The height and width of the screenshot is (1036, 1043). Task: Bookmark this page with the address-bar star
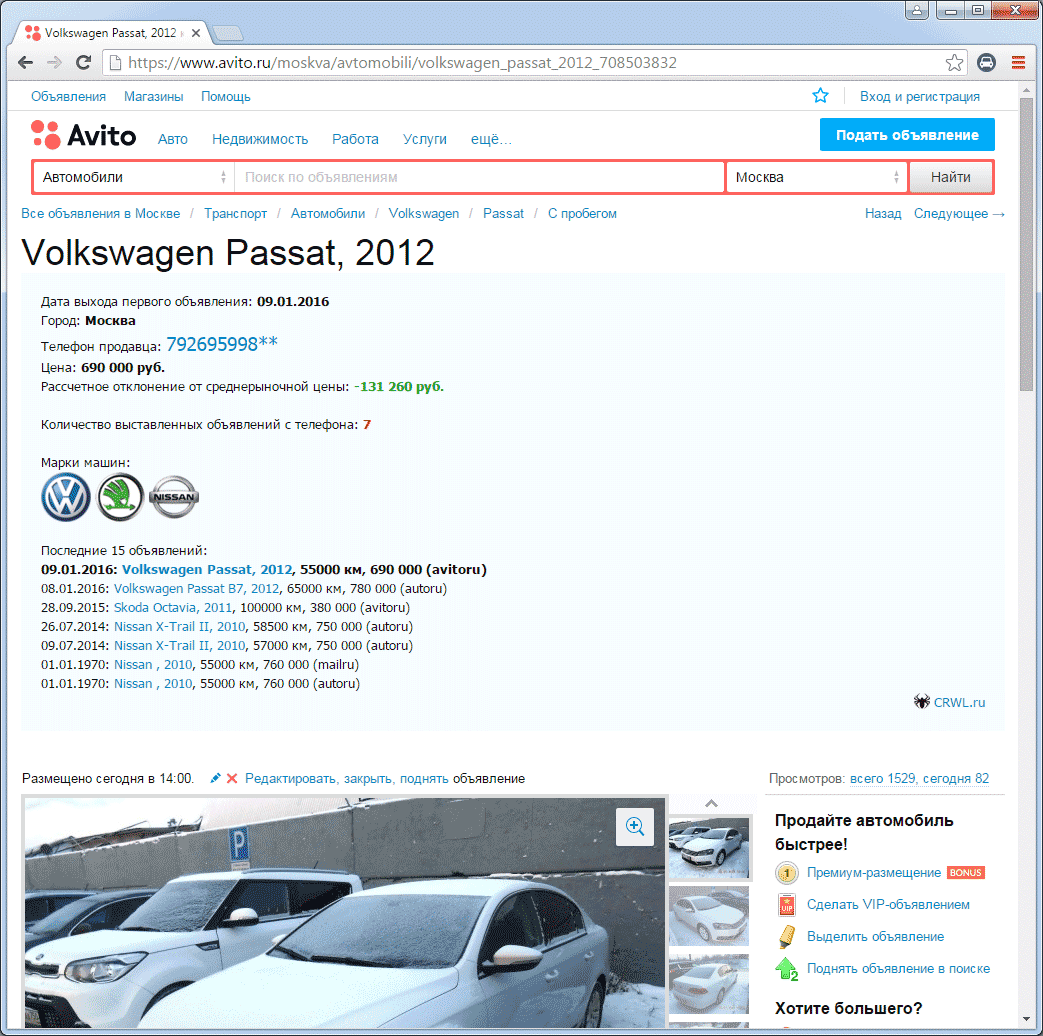[x=954, y=63]
